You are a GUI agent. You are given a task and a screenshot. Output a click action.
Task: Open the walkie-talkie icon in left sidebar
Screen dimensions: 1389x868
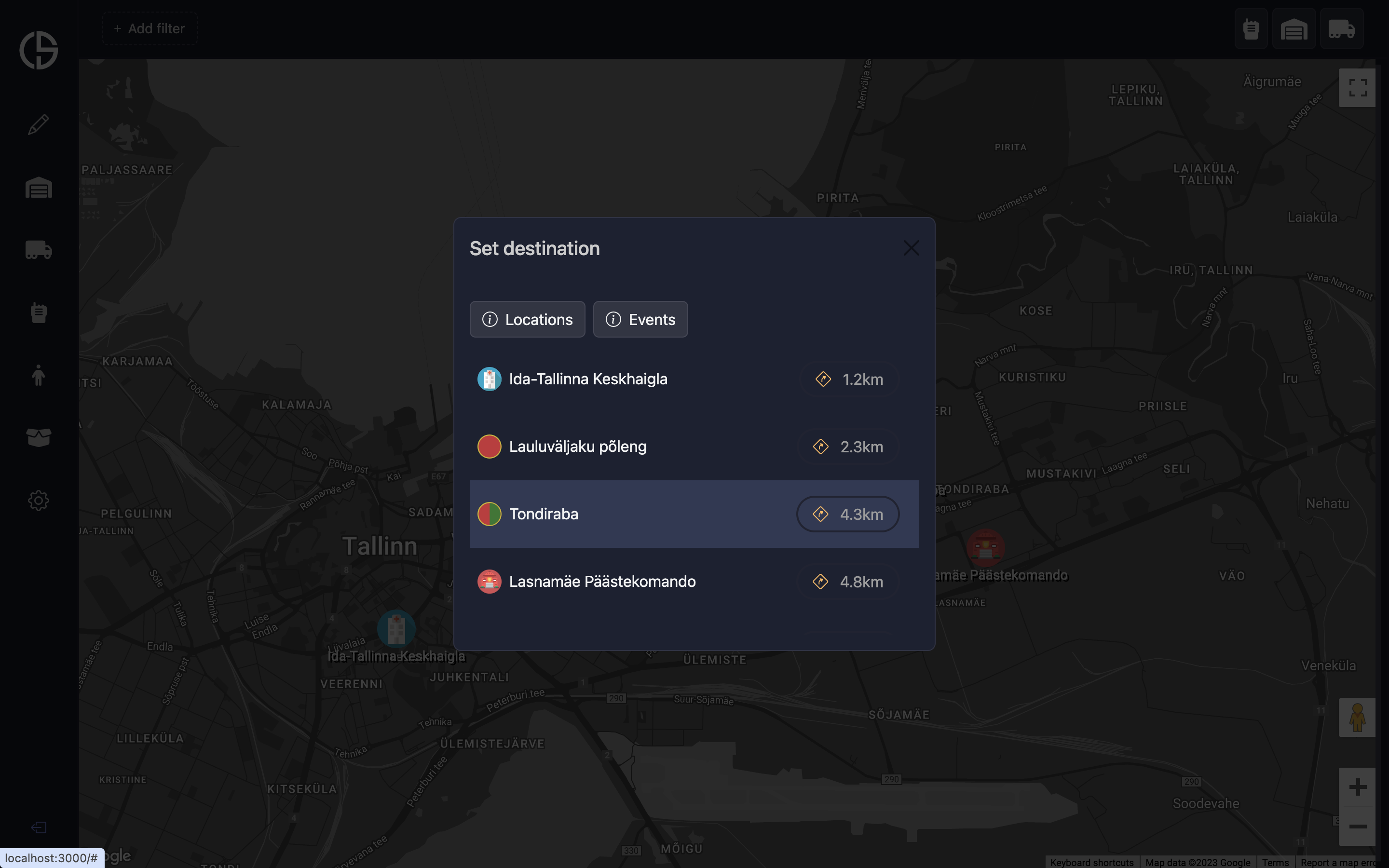[x=39, y=313]
